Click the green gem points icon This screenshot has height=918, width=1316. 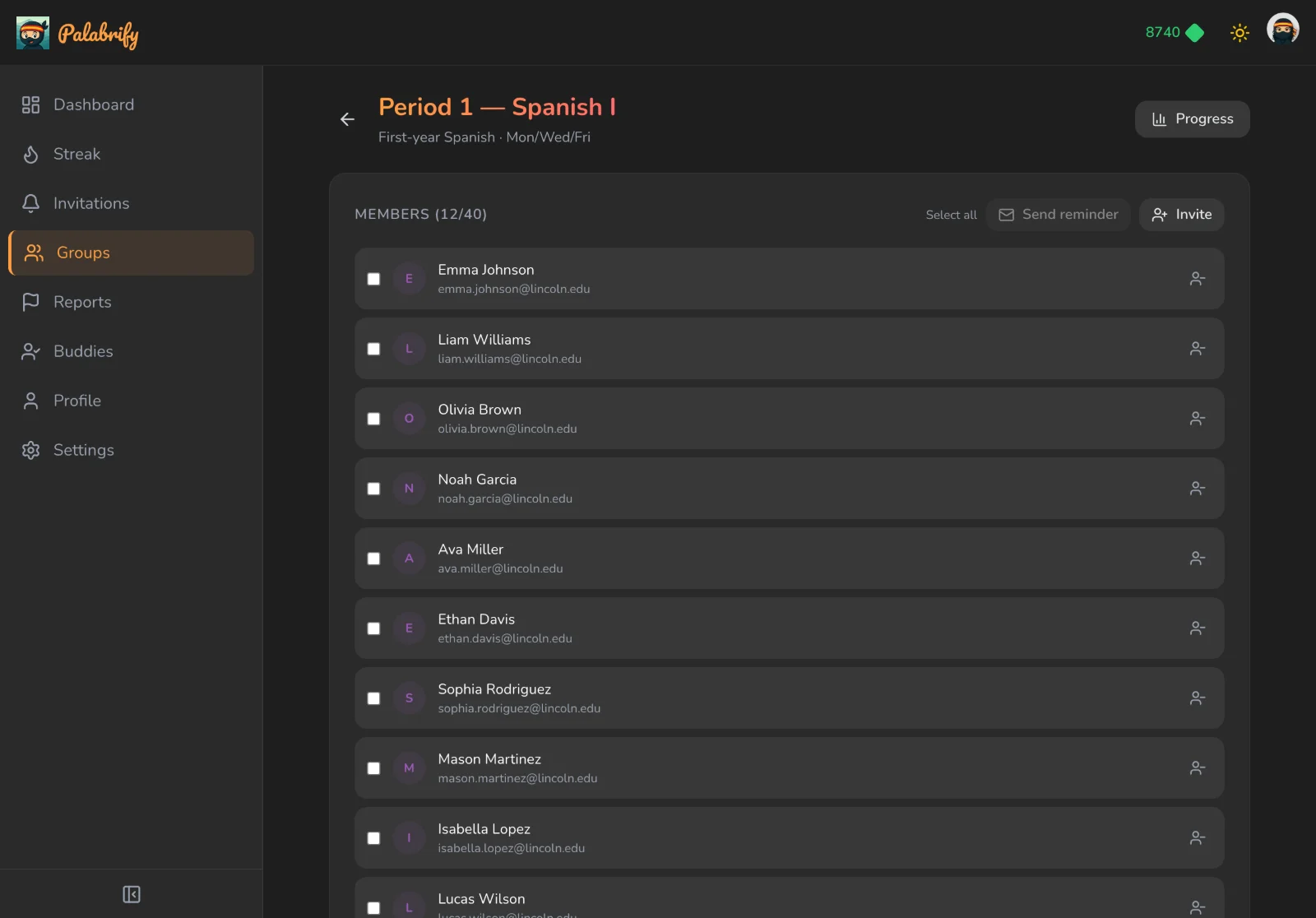pos(1195,33)
